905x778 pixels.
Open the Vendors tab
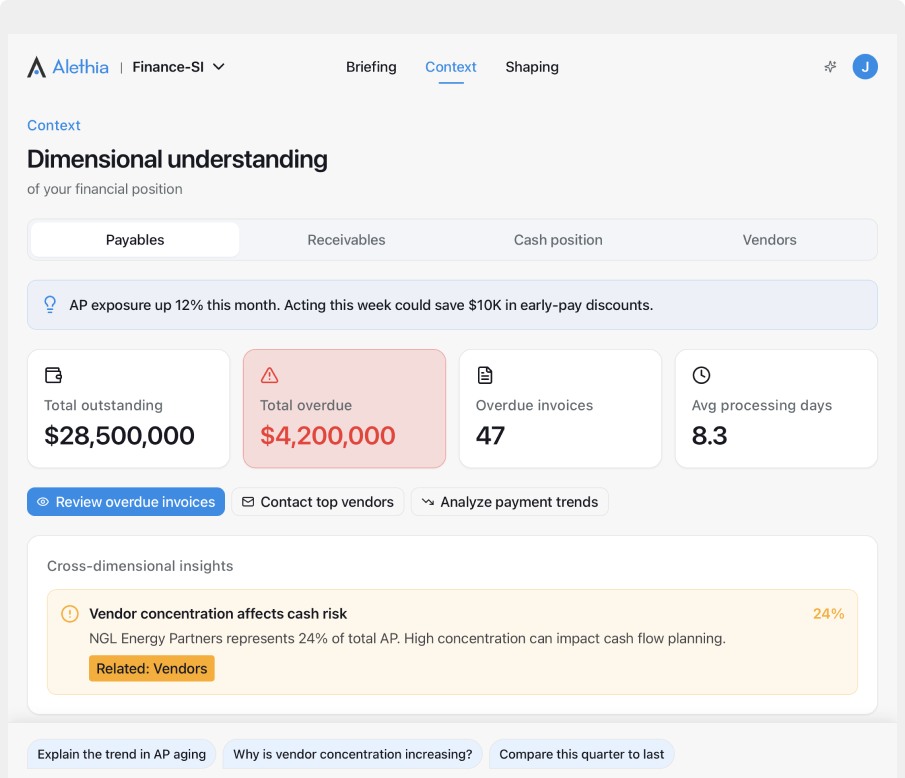point(769,240)
